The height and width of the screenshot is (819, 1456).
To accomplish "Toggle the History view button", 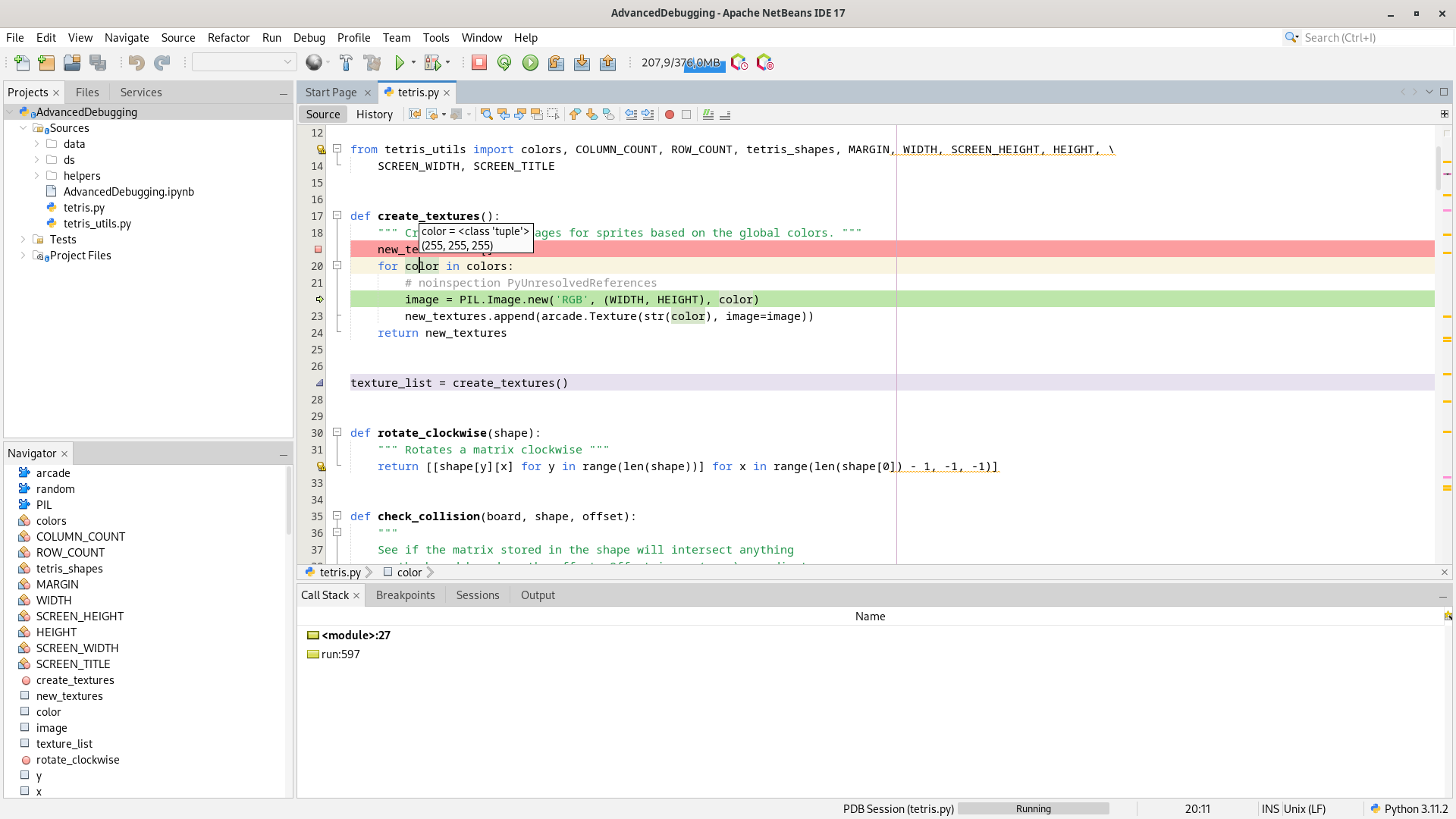I will tap(375, 115).
